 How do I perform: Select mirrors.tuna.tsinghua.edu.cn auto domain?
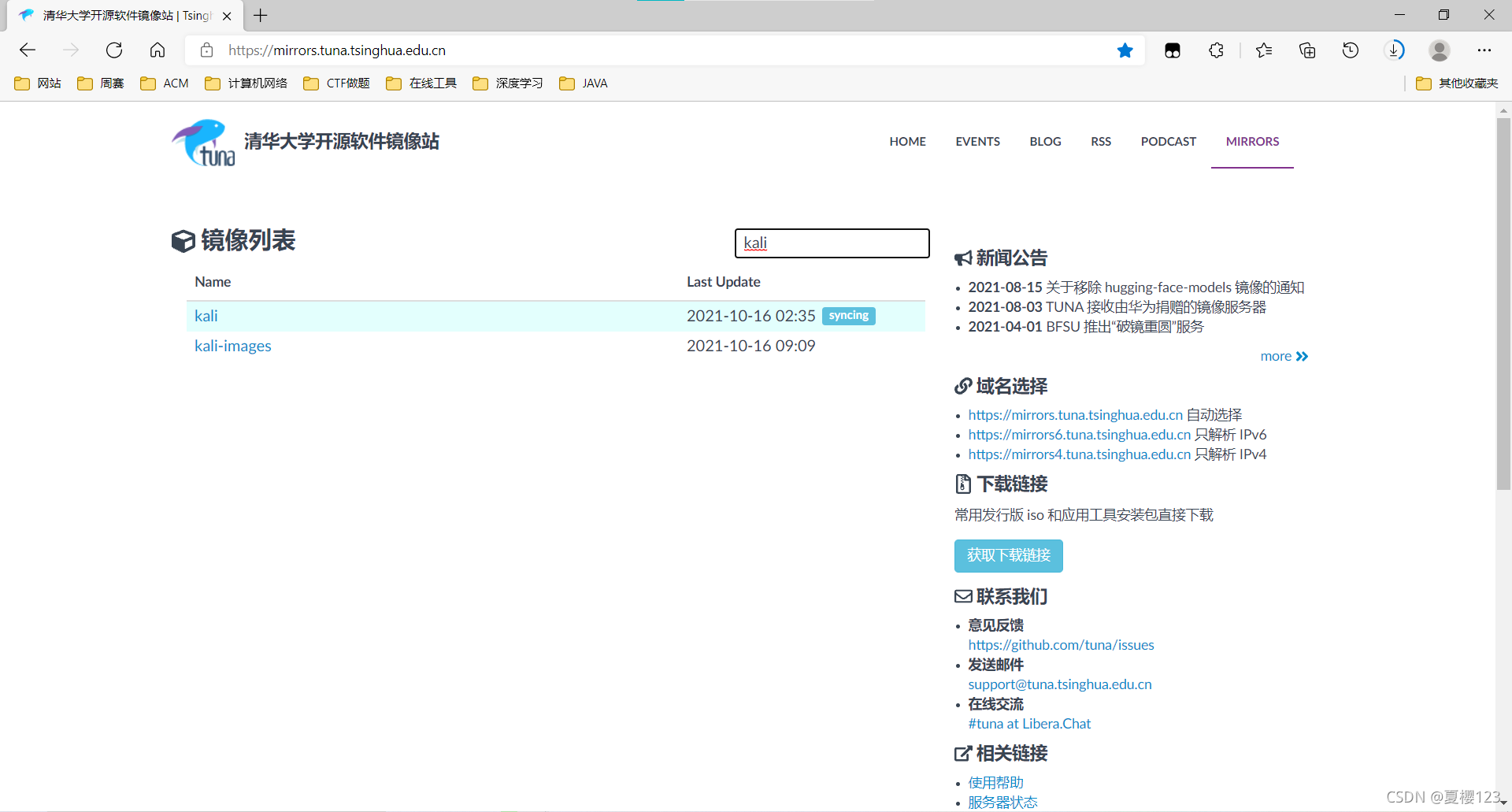pos(1075,415)
